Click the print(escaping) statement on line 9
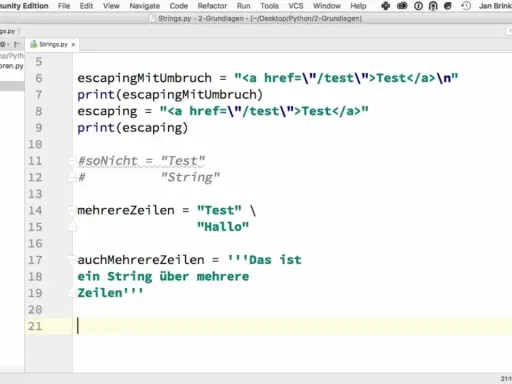 (x=133, y=128)
